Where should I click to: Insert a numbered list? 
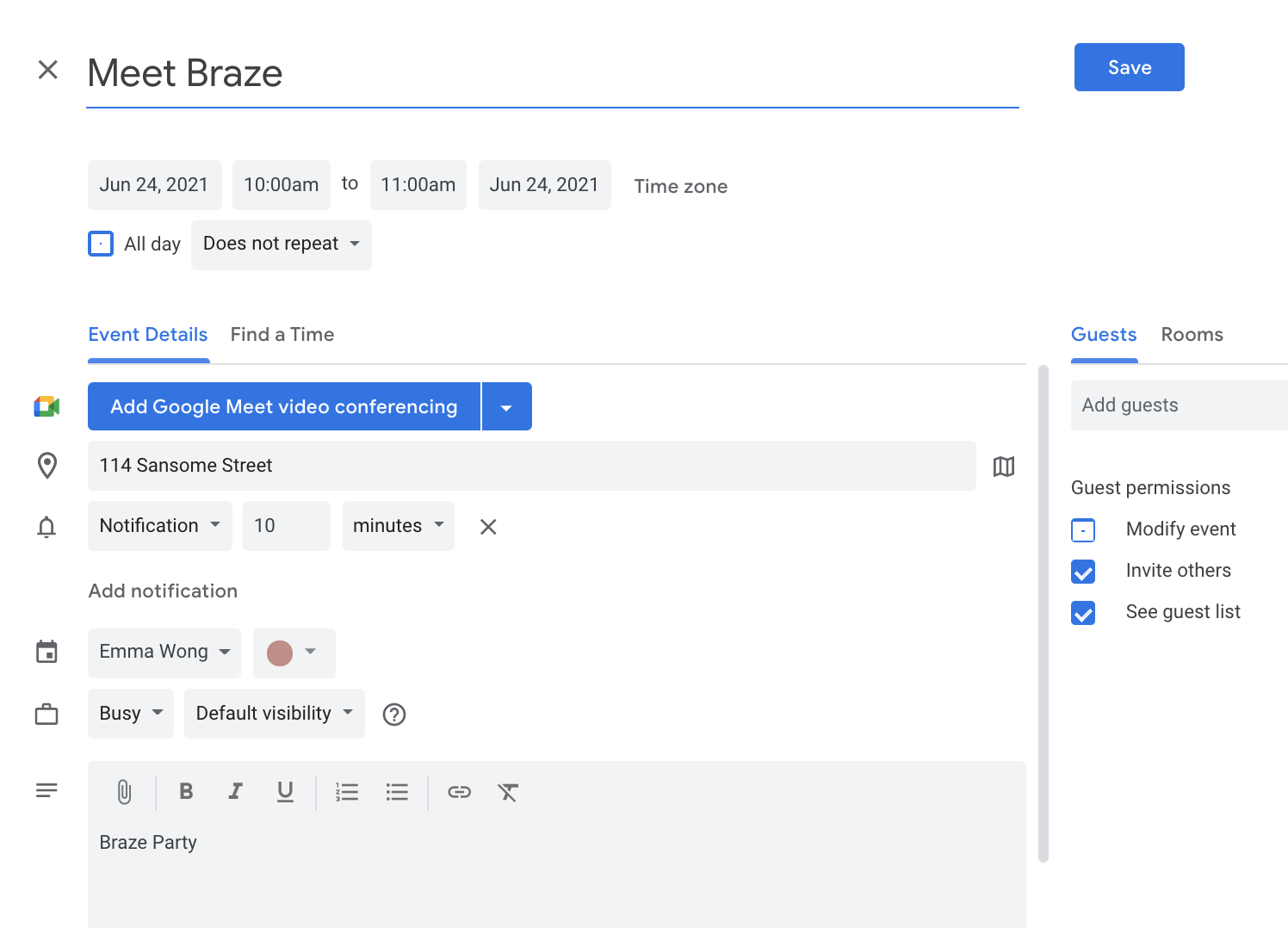pyautogui.click(x=347, y=792)
